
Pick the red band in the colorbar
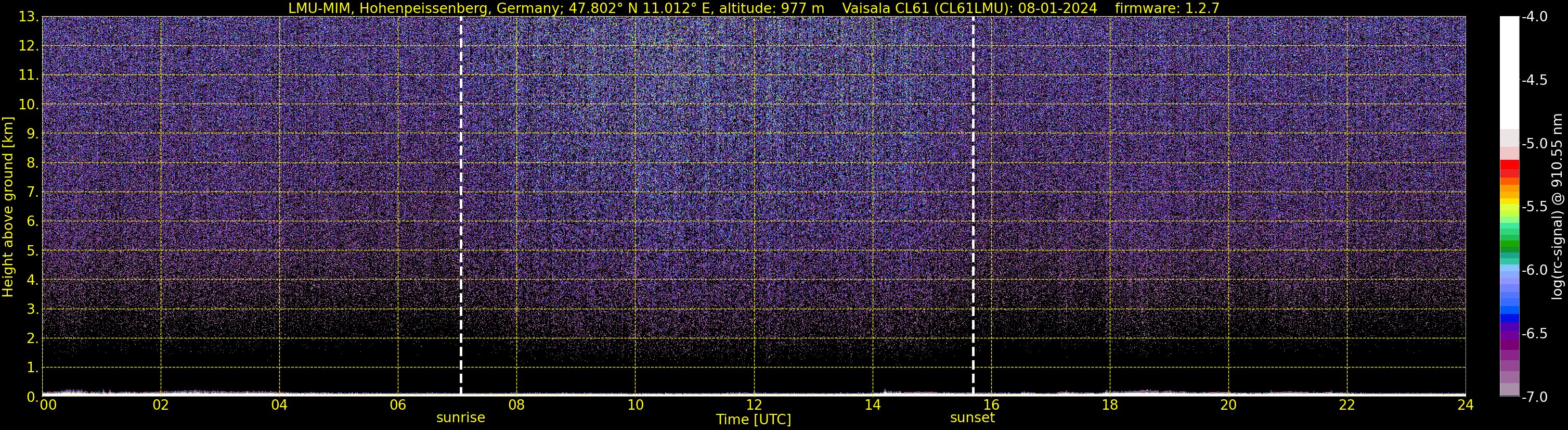pyautogui.click(x=1510, y=168)
